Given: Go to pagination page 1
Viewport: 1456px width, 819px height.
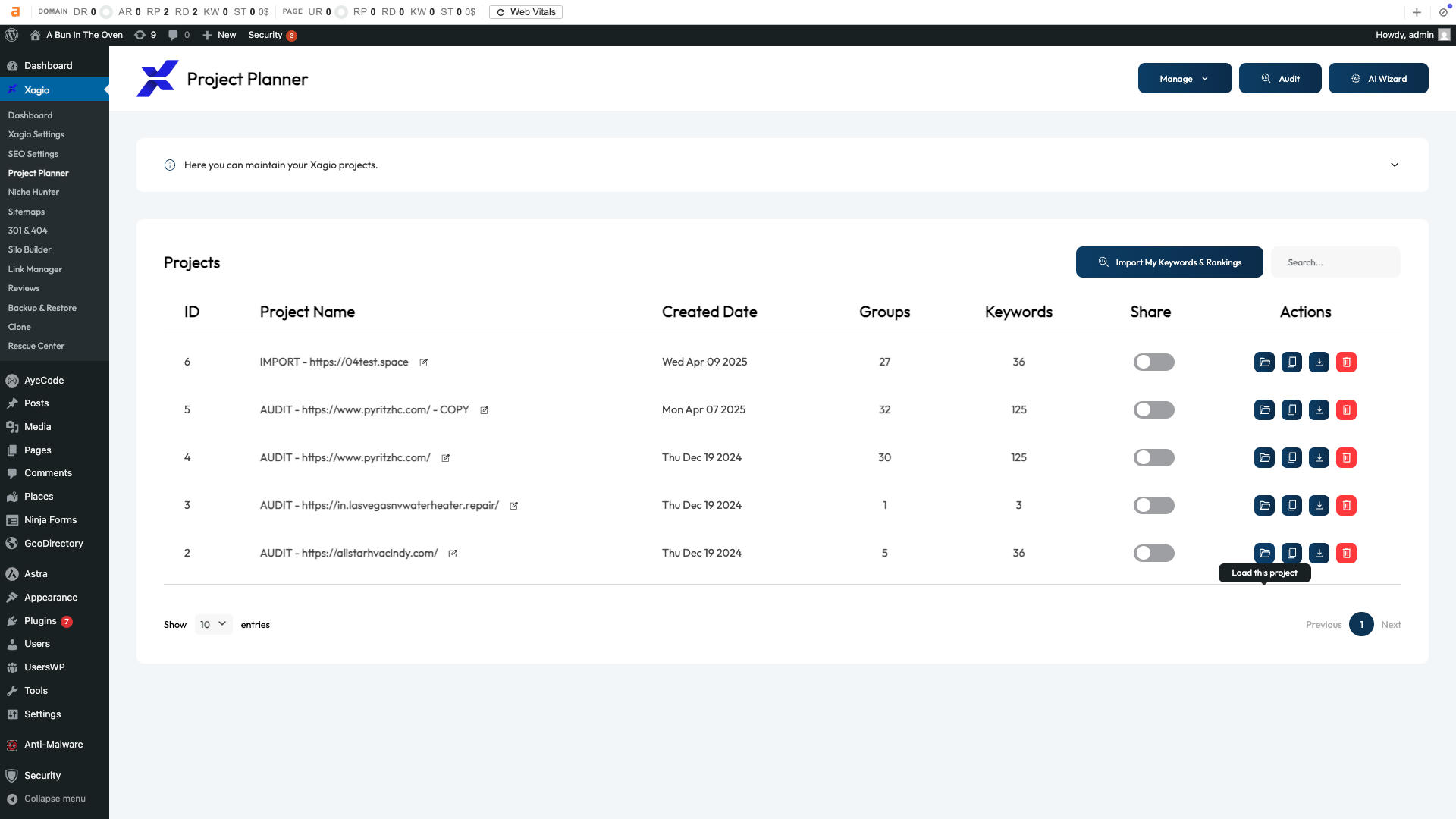Looking at the screenshot, I should pos(1361,624).
